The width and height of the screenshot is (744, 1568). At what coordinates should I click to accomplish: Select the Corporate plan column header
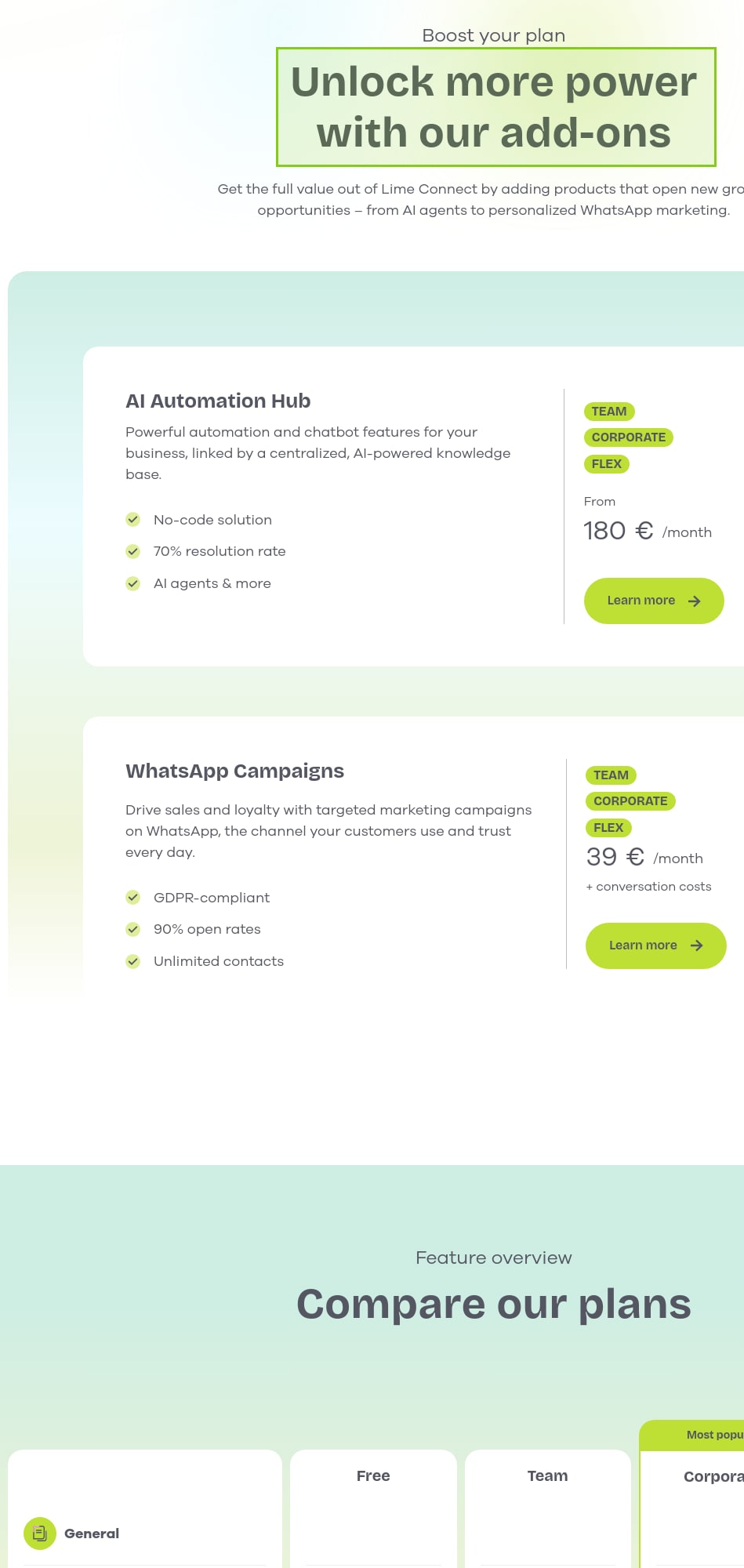point(713,1476)
